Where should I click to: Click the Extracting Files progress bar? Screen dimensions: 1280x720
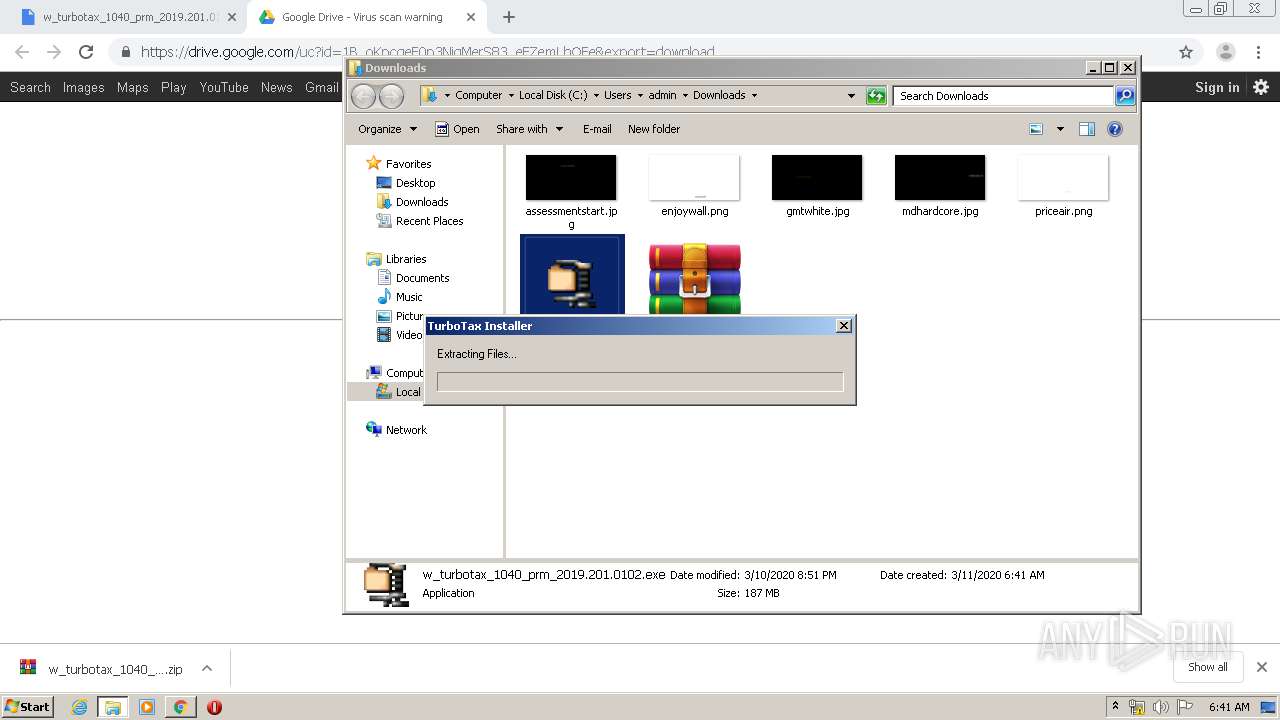pos(640,382)
